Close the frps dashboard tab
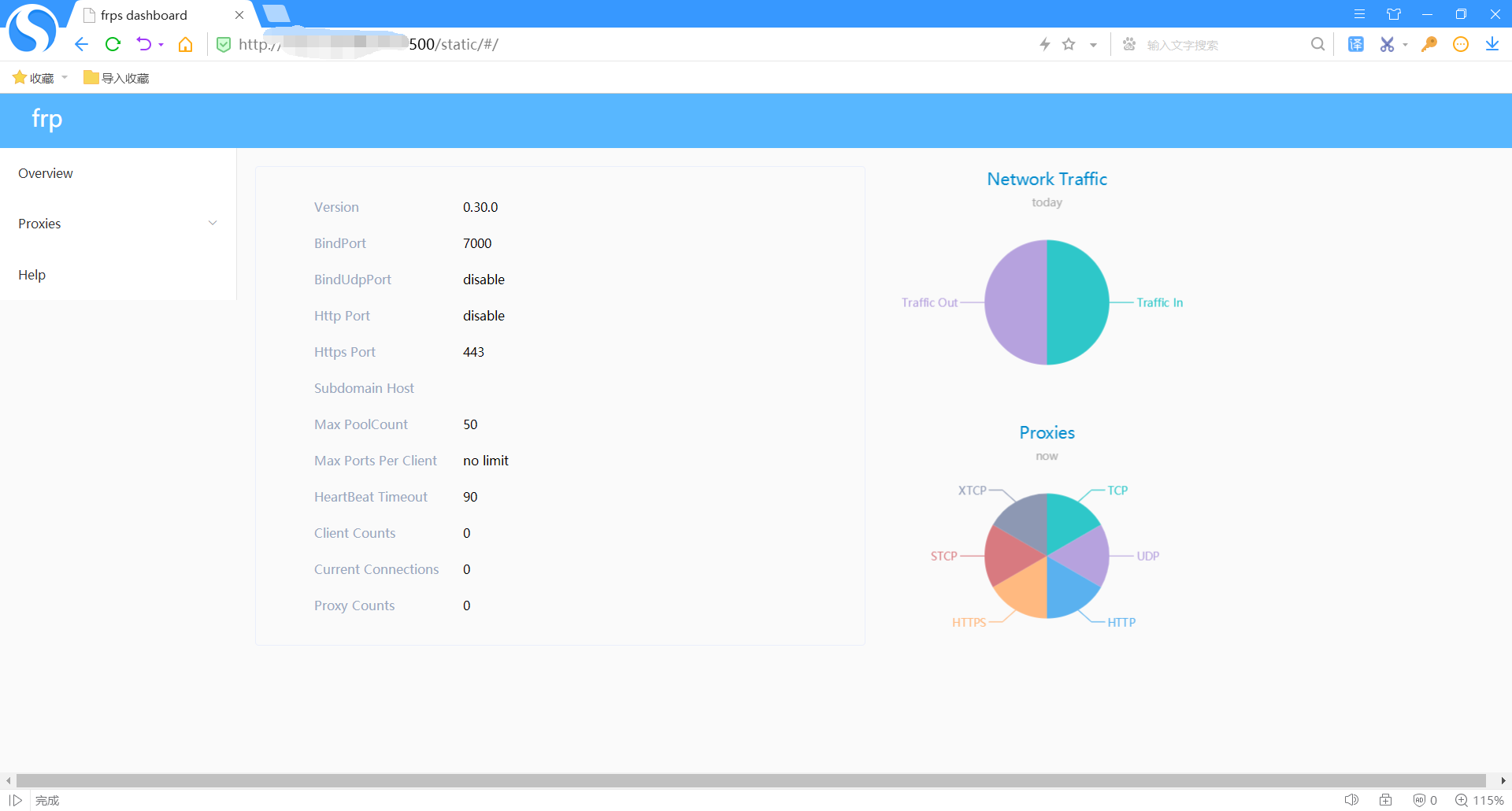1512x811 pixels. point(239,15)
